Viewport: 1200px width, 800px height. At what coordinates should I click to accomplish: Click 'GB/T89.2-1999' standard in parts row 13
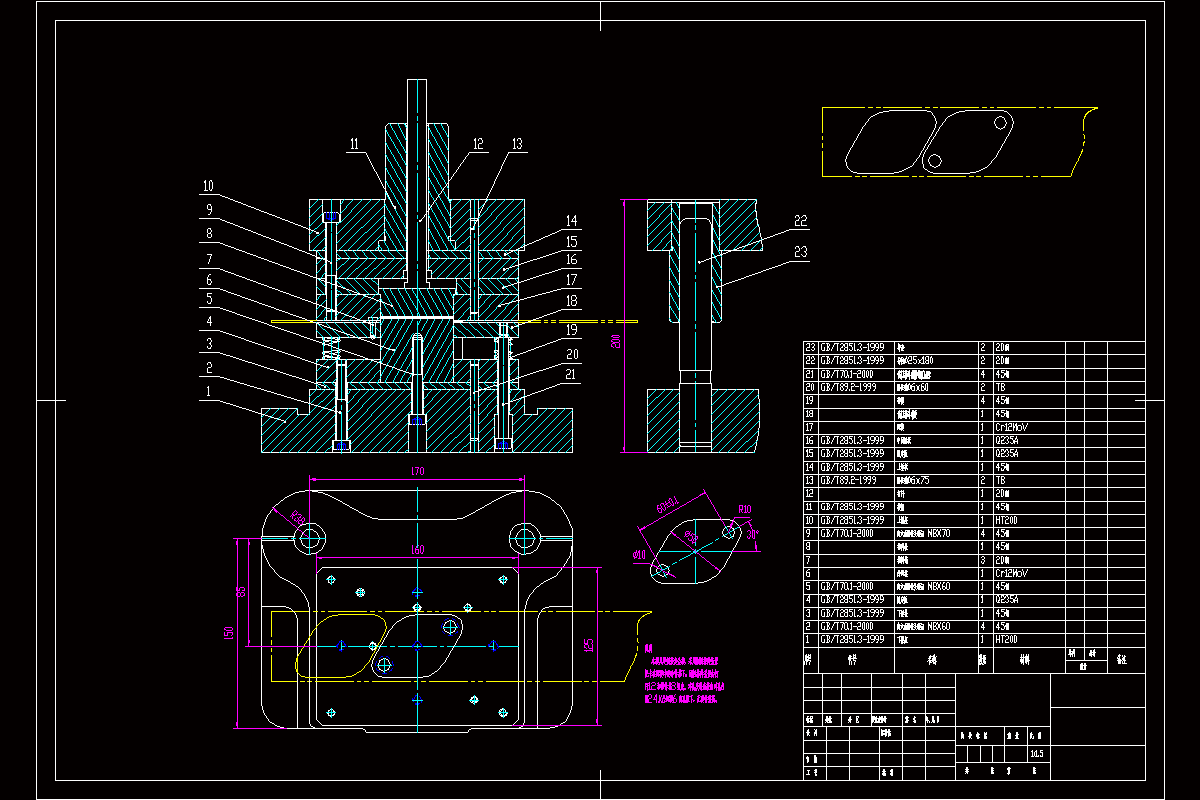point(846,480)
